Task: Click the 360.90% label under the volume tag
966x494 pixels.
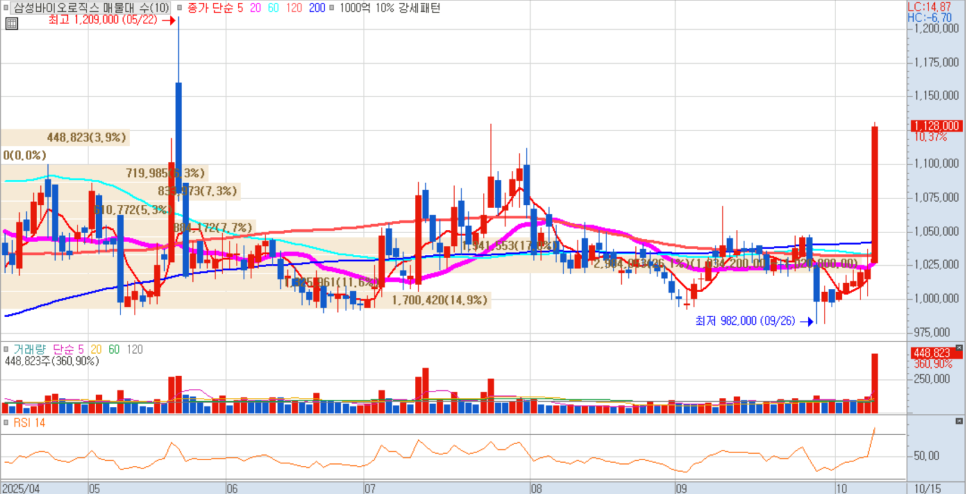Action: (x=933, y=363)
